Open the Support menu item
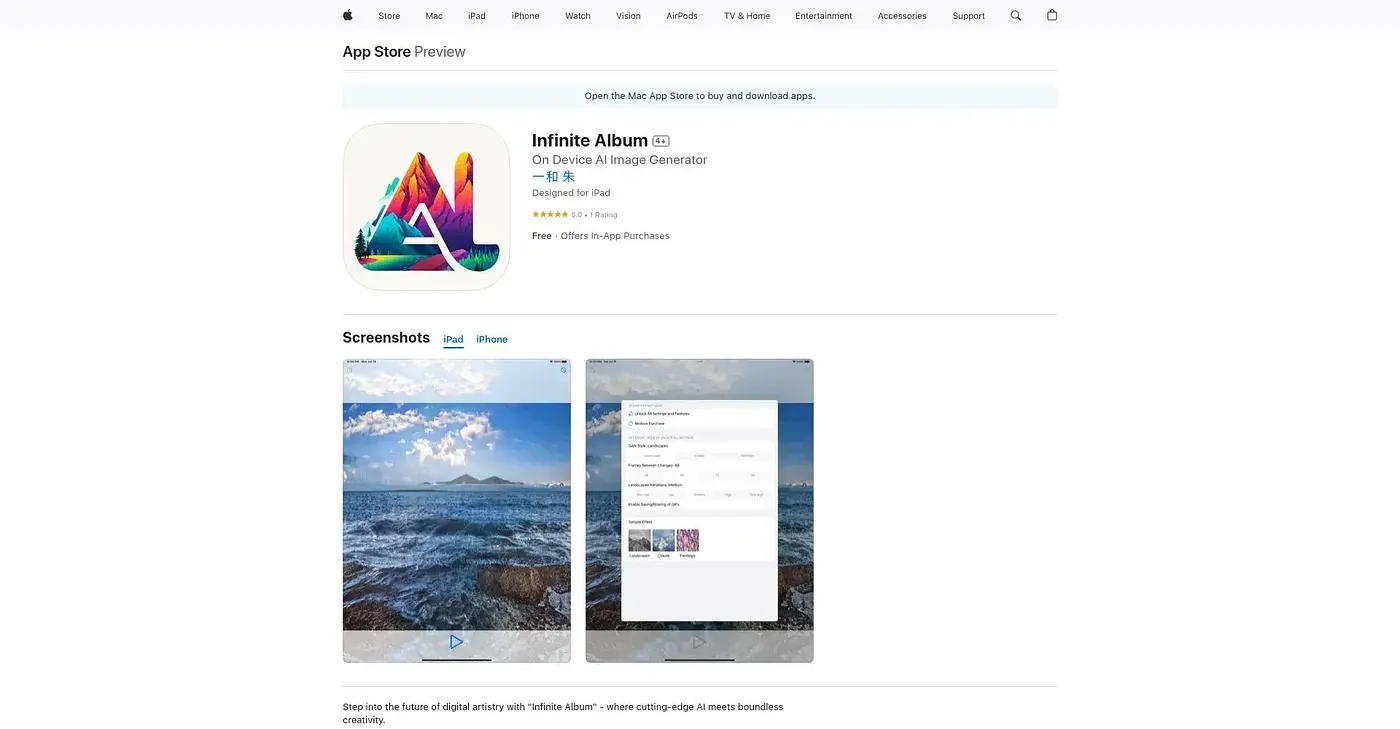The height and width of the screenshot is (729, 1400). [x=969, y=16]
